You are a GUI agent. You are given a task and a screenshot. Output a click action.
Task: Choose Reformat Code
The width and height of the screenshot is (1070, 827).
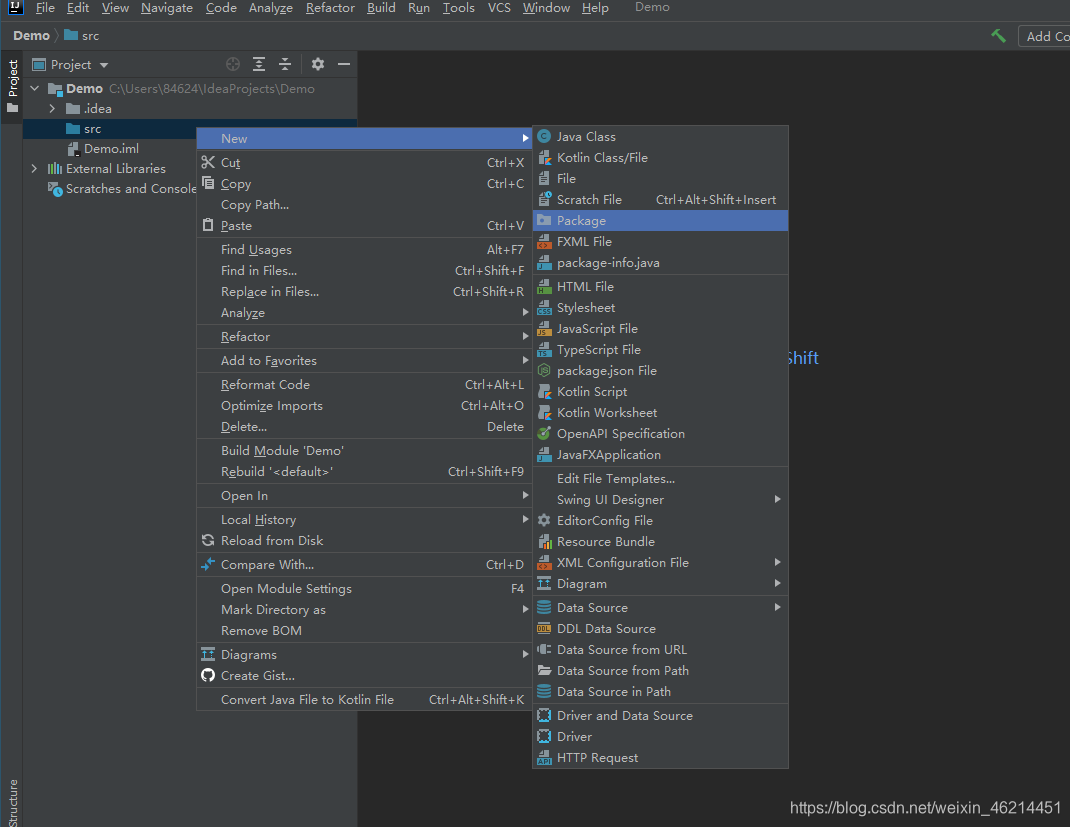[364, 385]
